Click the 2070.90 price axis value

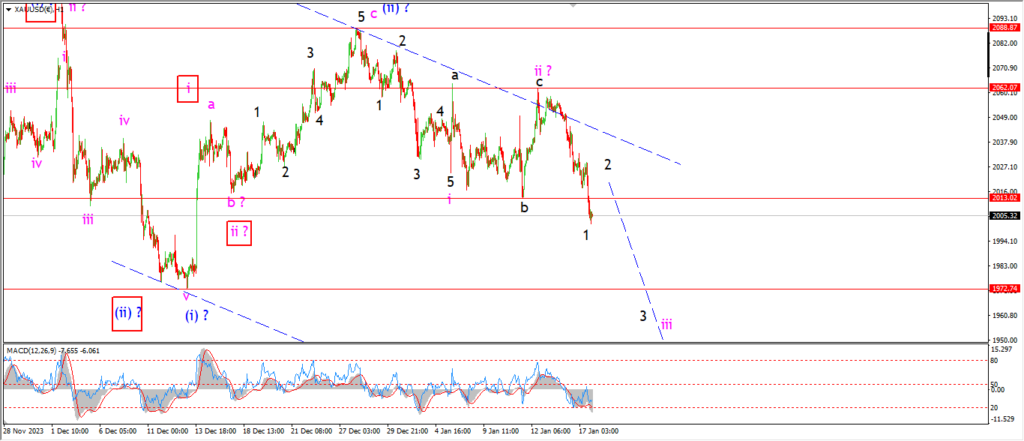click(1006, 68)
